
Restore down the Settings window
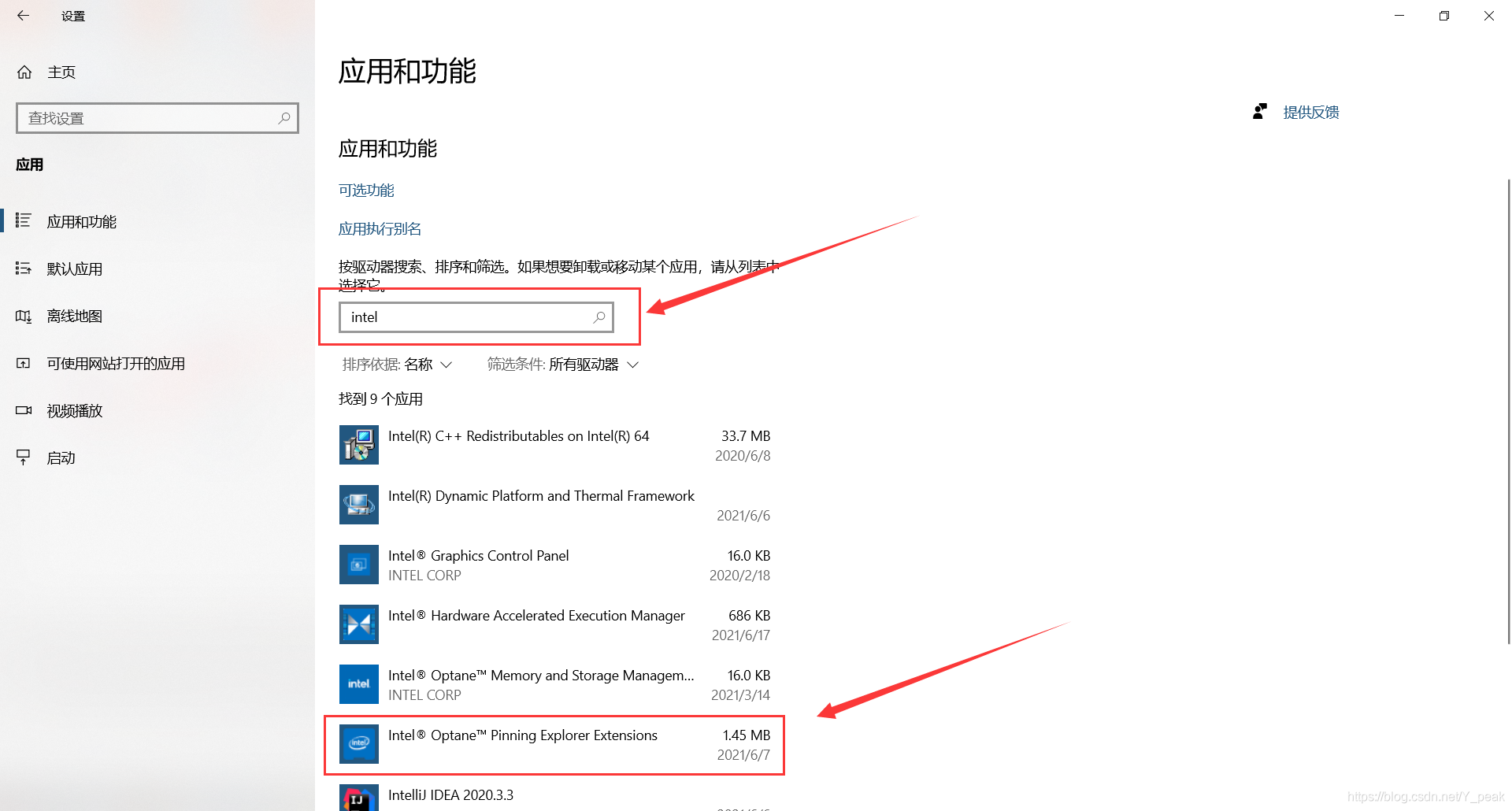click(1444, 16)
